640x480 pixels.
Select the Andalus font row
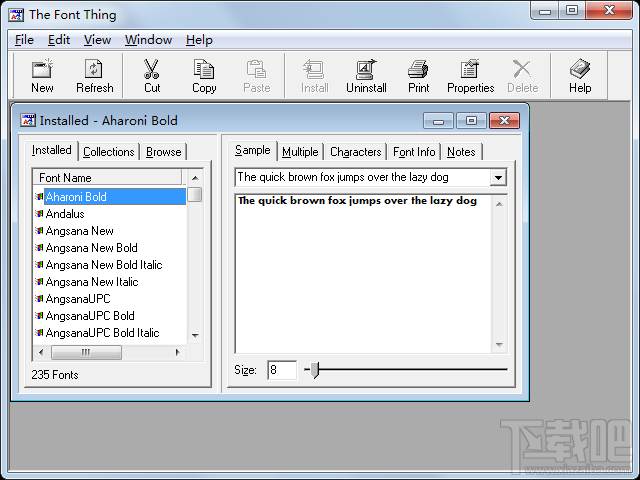(x=65, y=213)
